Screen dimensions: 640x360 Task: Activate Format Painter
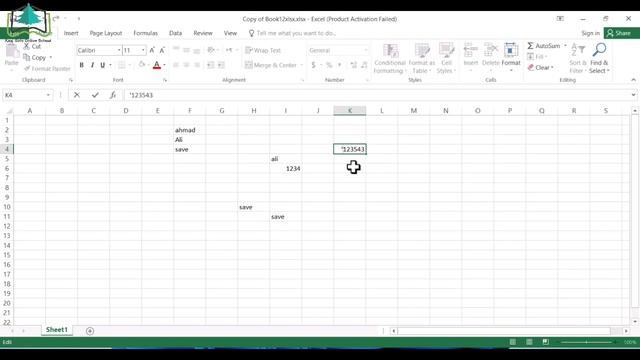point(47,69)
